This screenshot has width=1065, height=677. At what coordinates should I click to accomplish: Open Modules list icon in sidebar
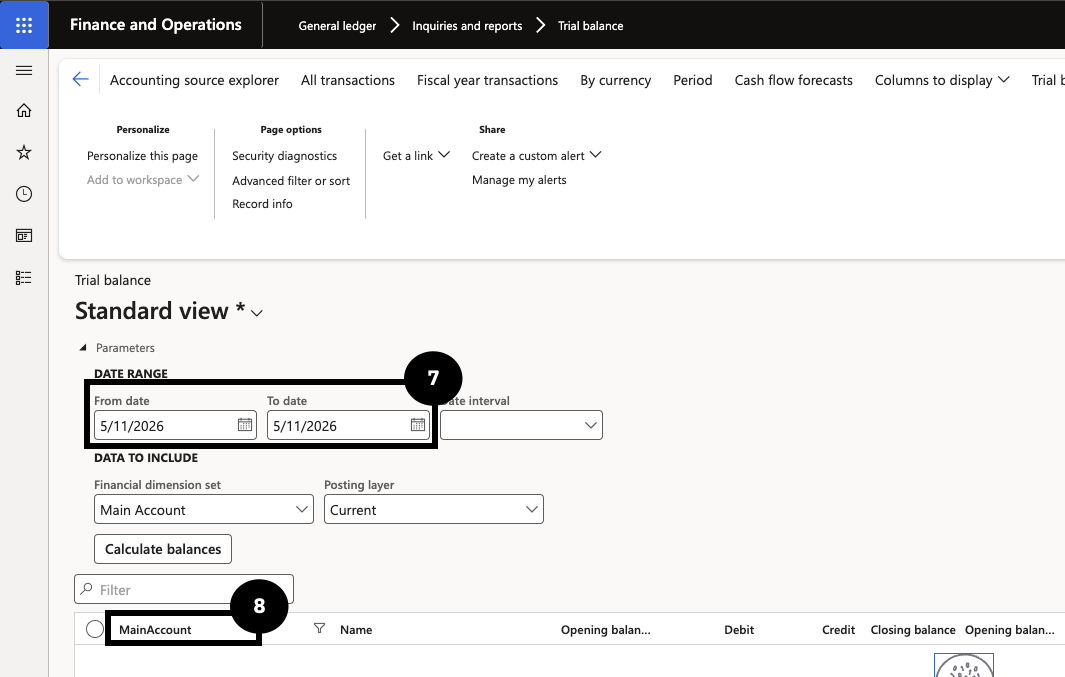click(x=24, y=278)
